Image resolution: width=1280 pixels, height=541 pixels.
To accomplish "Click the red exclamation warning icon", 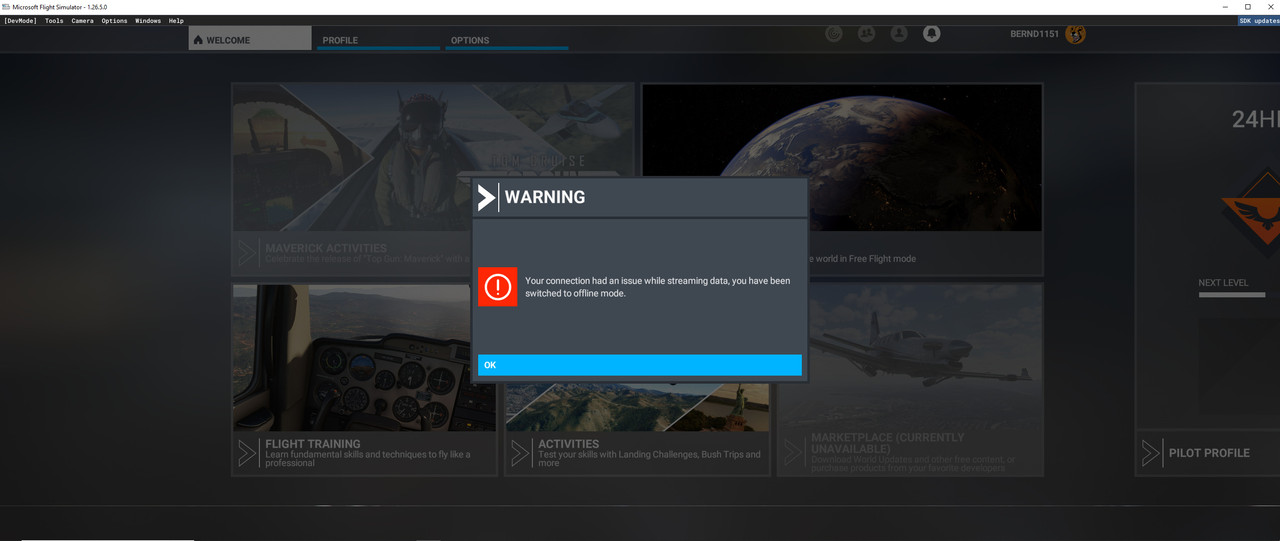I will pyautogui.click(x=497, y=287).
